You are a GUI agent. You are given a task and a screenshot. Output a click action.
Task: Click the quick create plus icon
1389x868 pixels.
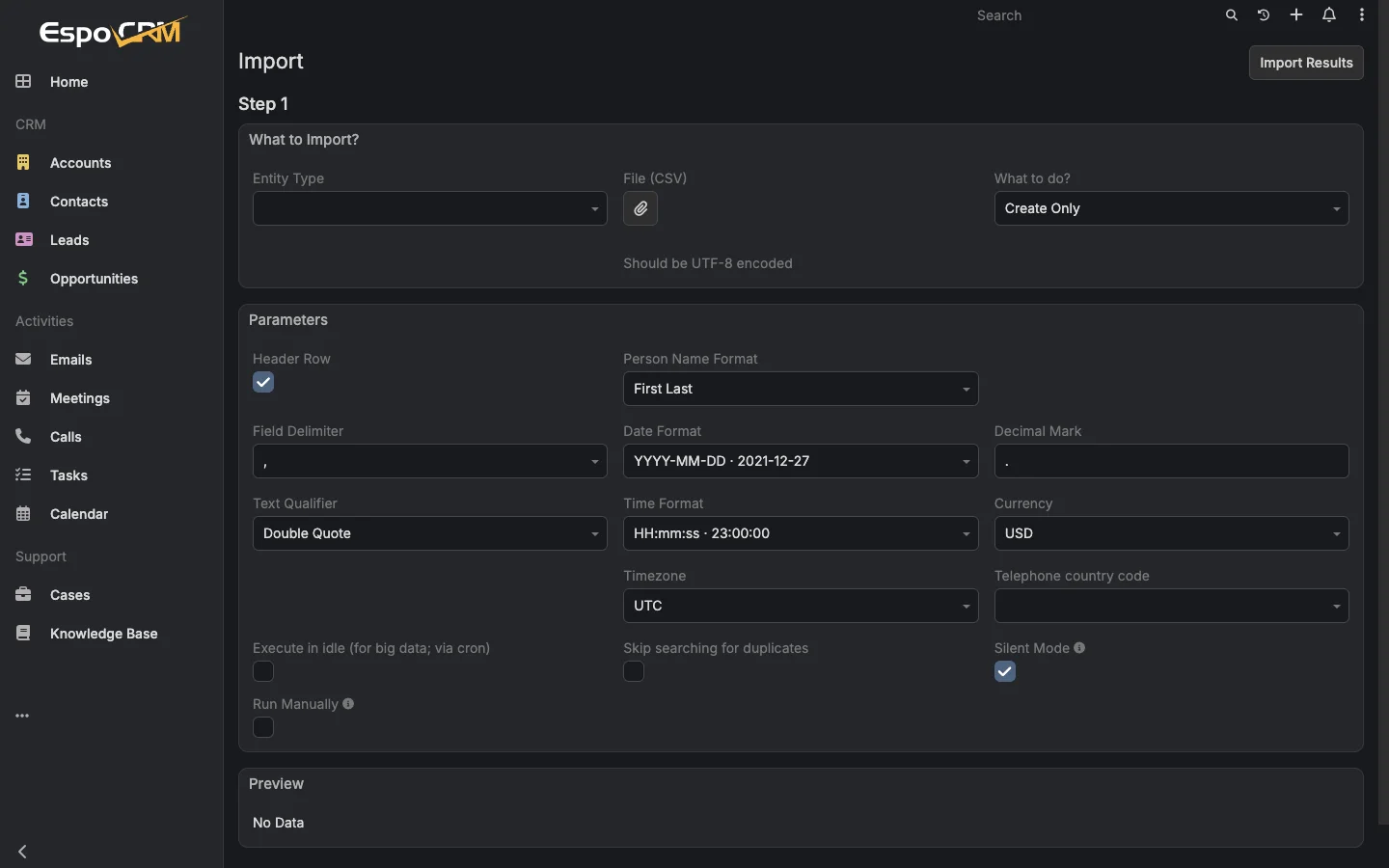point(1296,15)
